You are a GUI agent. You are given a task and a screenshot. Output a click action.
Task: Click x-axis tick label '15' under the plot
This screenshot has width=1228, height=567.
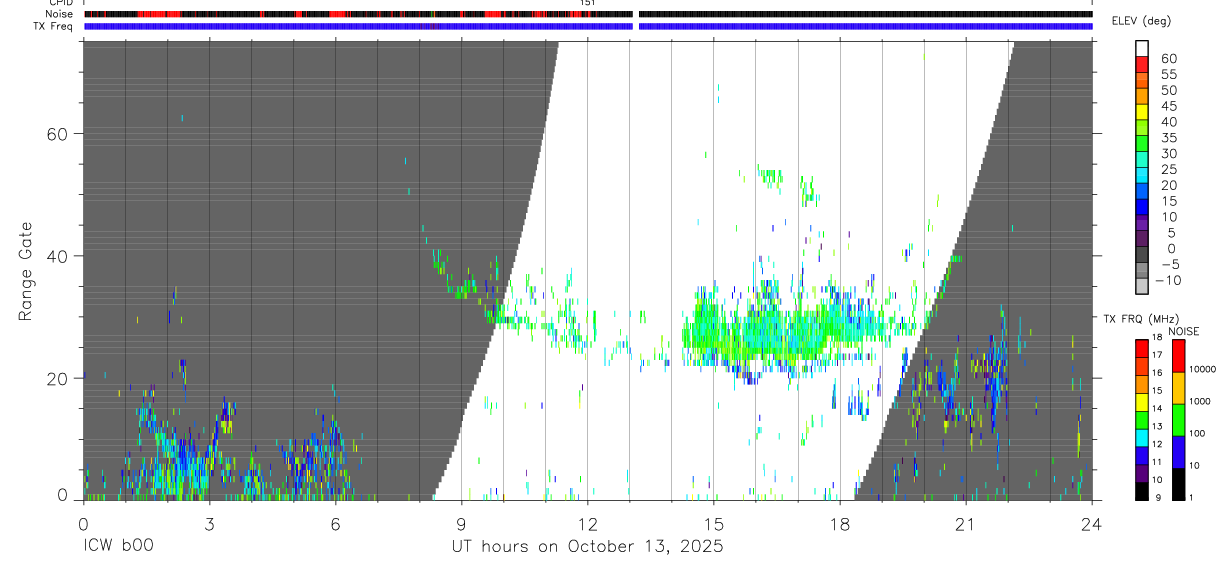pyautogui.click(x=713, y=523)
